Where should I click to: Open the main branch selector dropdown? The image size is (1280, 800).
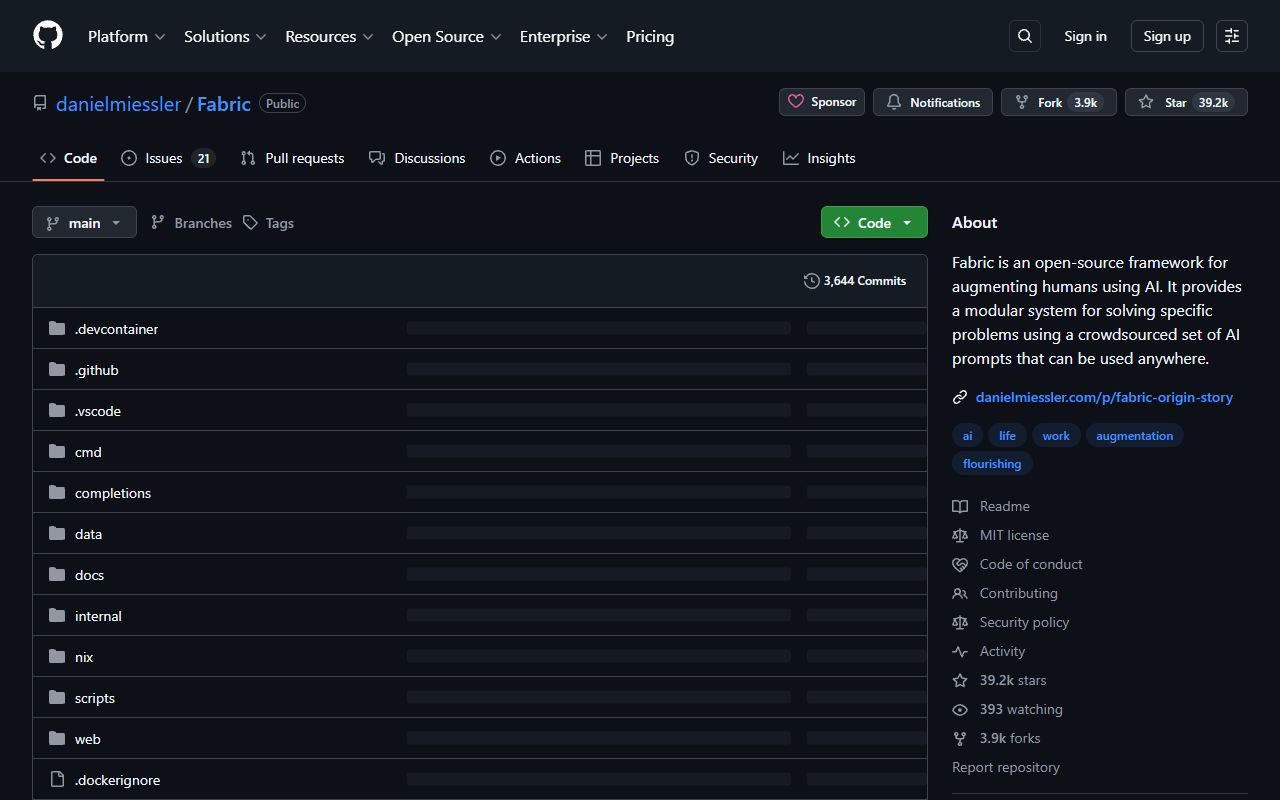(84, 222)
